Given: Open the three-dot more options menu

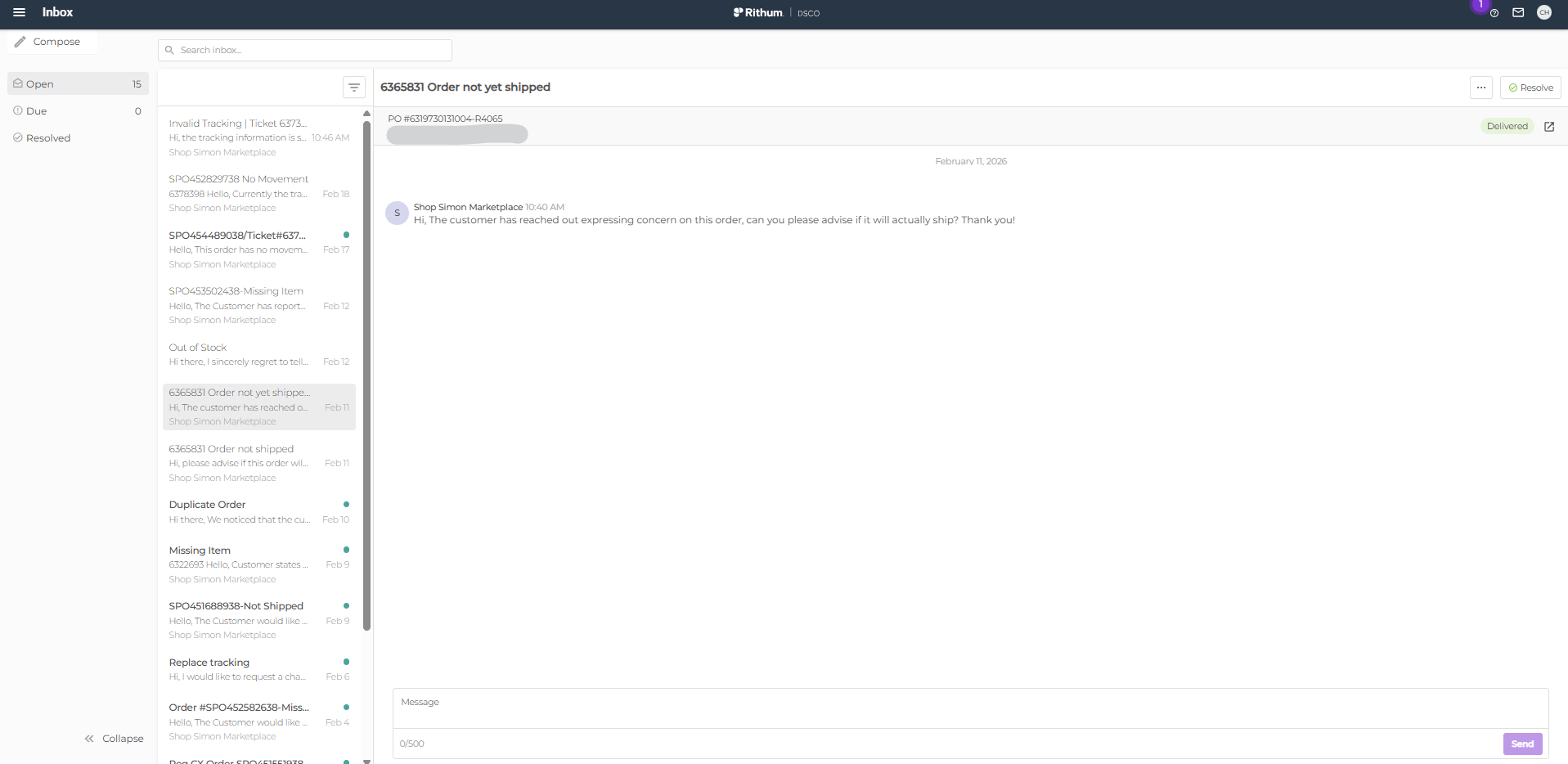Looking at the screenshot, I should tap(1481, 88).
